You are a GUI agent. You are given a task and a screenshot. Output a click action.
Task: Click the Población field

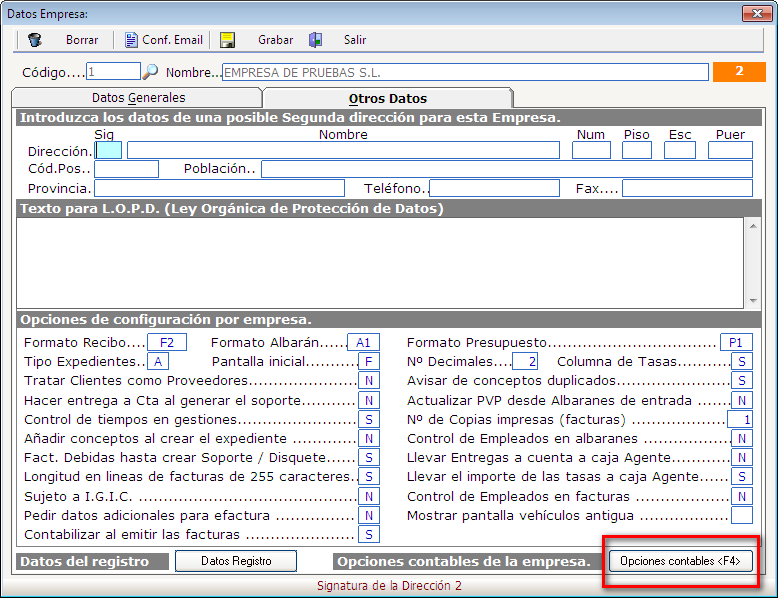(x=507, y=169)
